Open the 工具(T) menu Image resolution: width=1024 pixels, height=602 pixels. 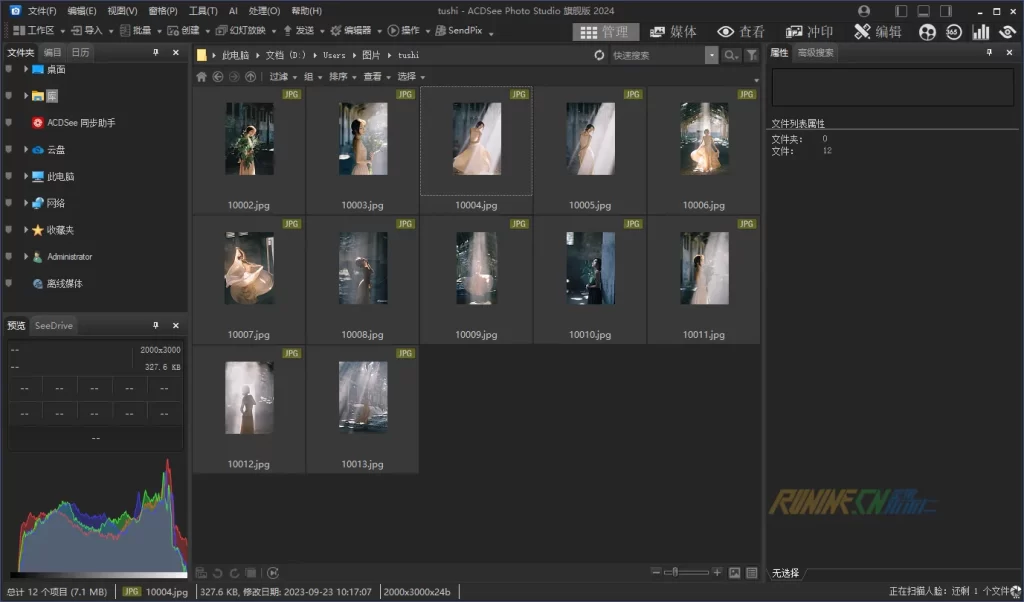tap(203, 10)
